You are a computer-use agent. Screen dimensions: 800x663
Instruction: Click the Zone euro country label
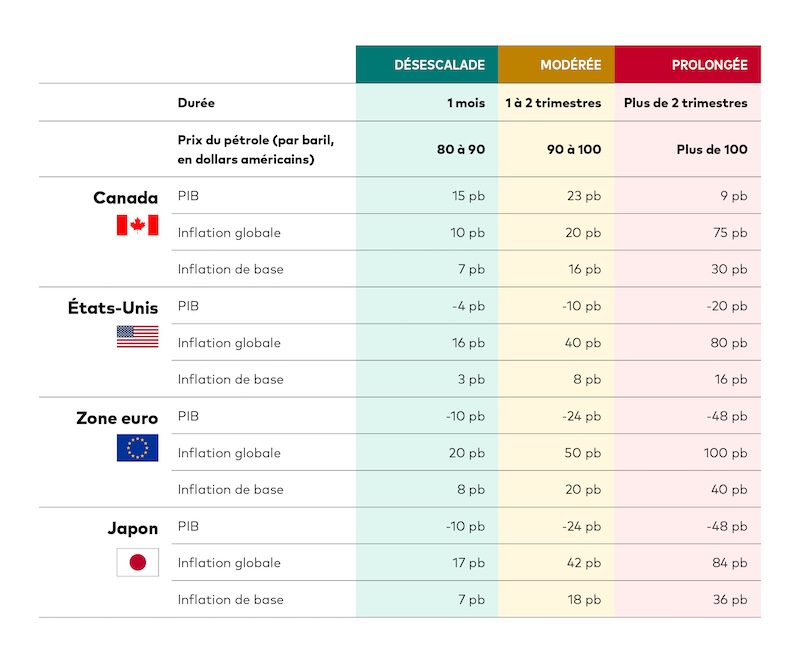(117, 418)
